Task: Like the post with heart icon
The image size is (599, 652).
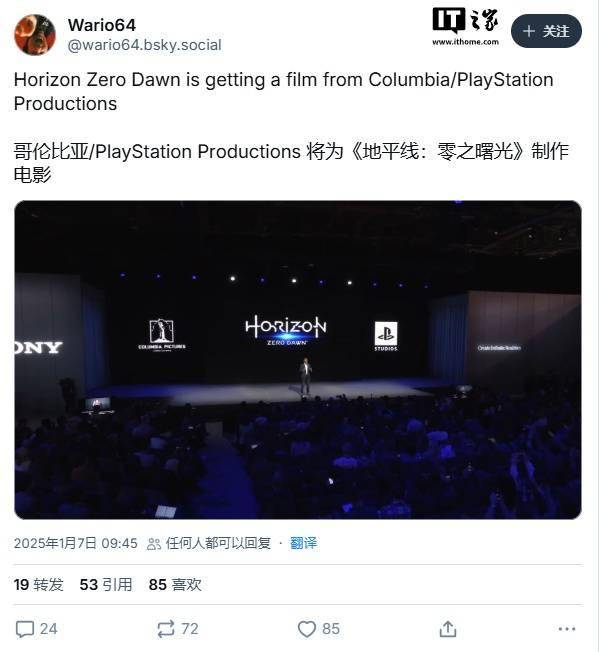Action: 307,629
